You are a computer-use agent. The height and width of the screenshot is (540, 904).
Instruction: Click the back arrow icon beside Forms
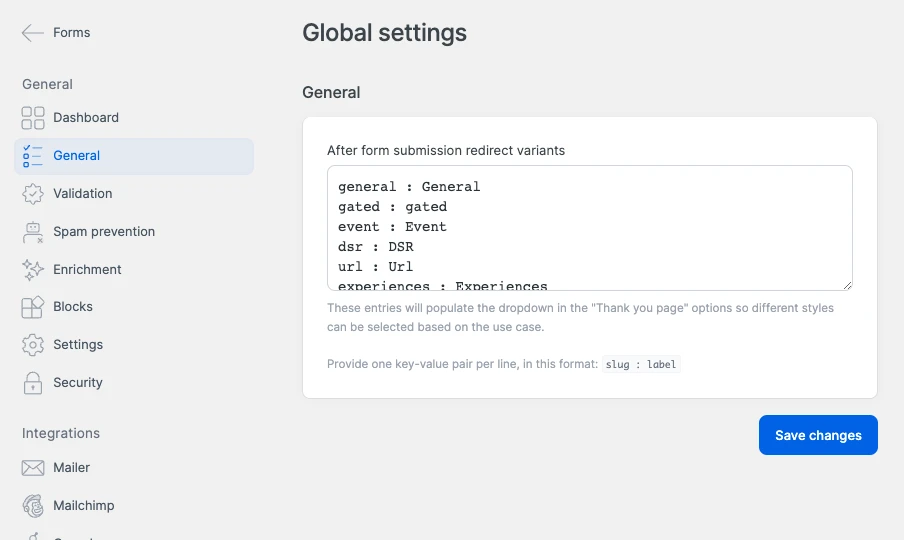click(32, 33)
